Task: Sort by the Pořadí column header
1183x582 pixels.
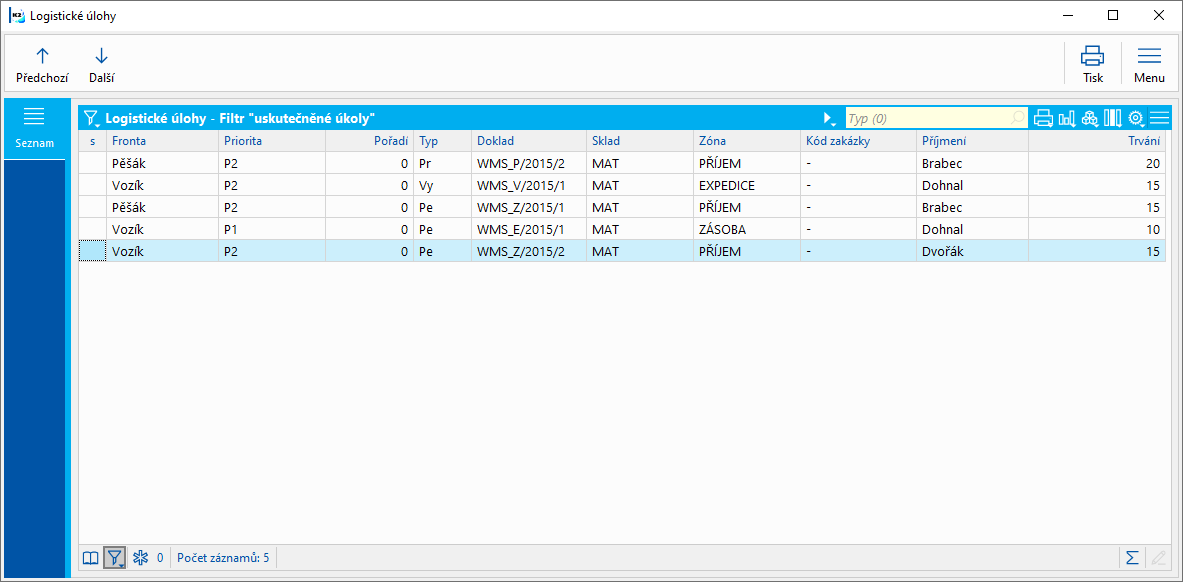Action: click(370, 141)
